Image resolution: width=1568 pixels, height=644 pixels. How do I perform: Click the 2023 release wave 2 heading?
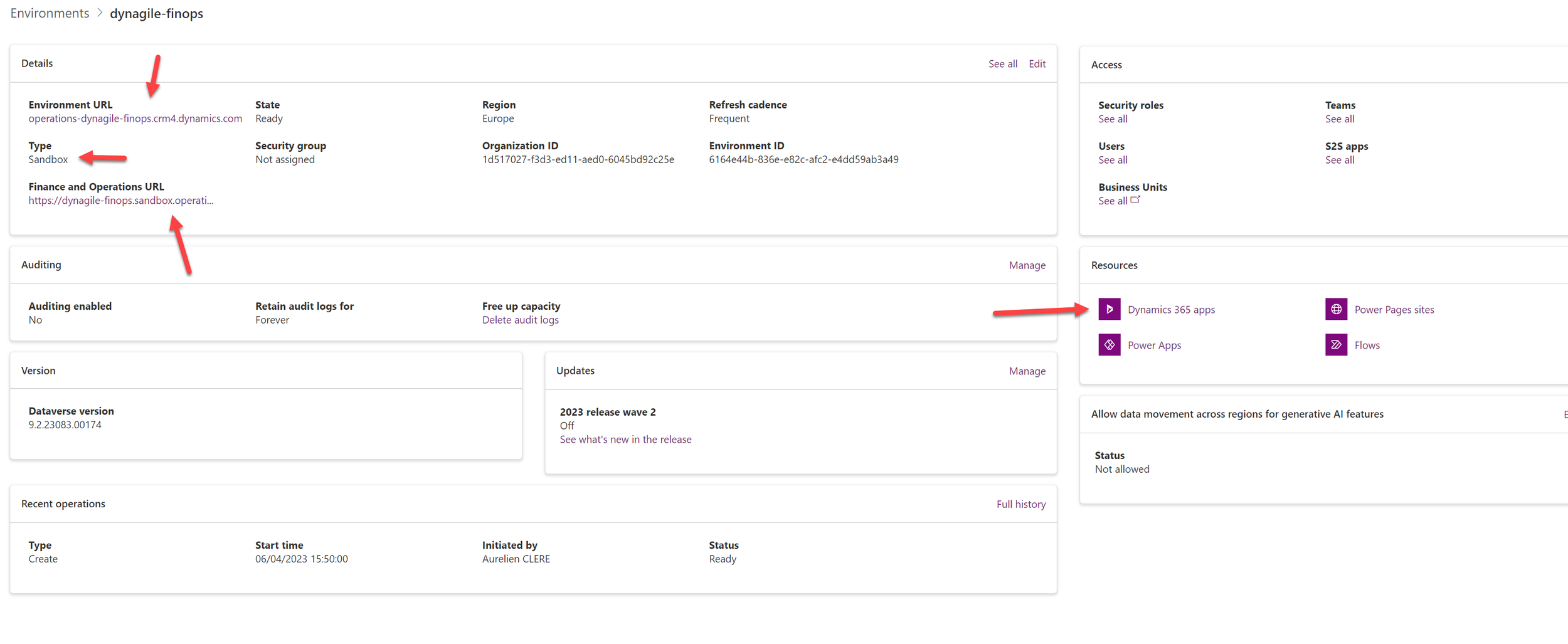607,412
